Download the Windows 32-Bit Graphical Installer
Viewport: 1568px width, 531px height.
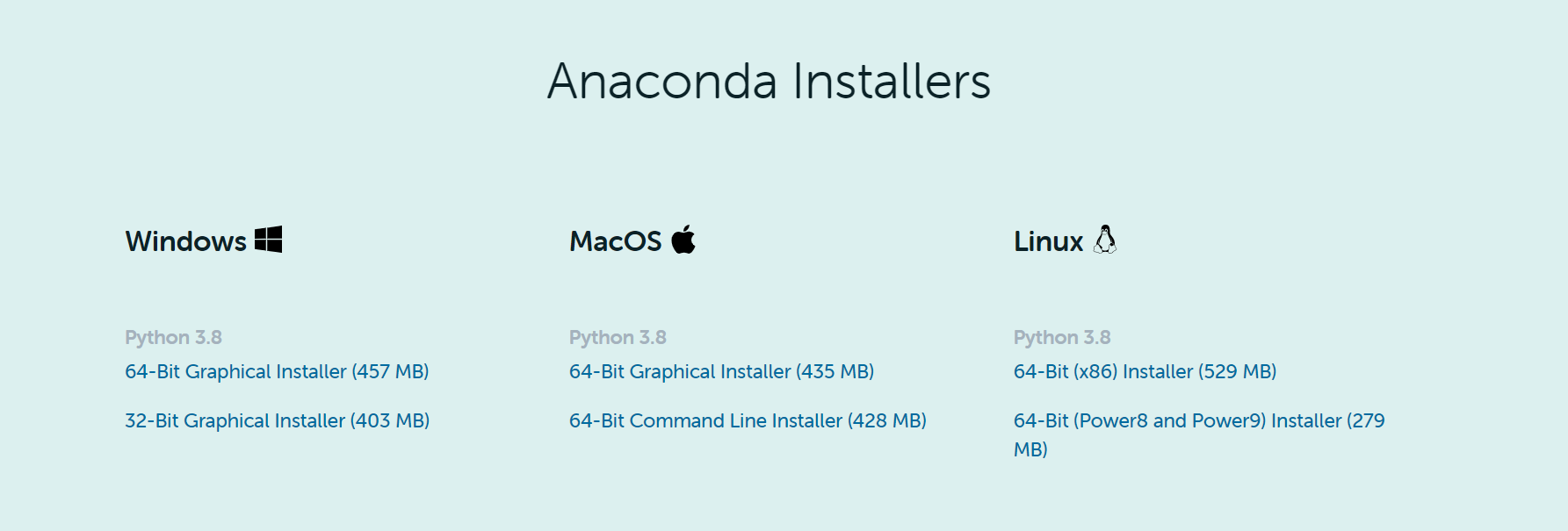point(278,420)
